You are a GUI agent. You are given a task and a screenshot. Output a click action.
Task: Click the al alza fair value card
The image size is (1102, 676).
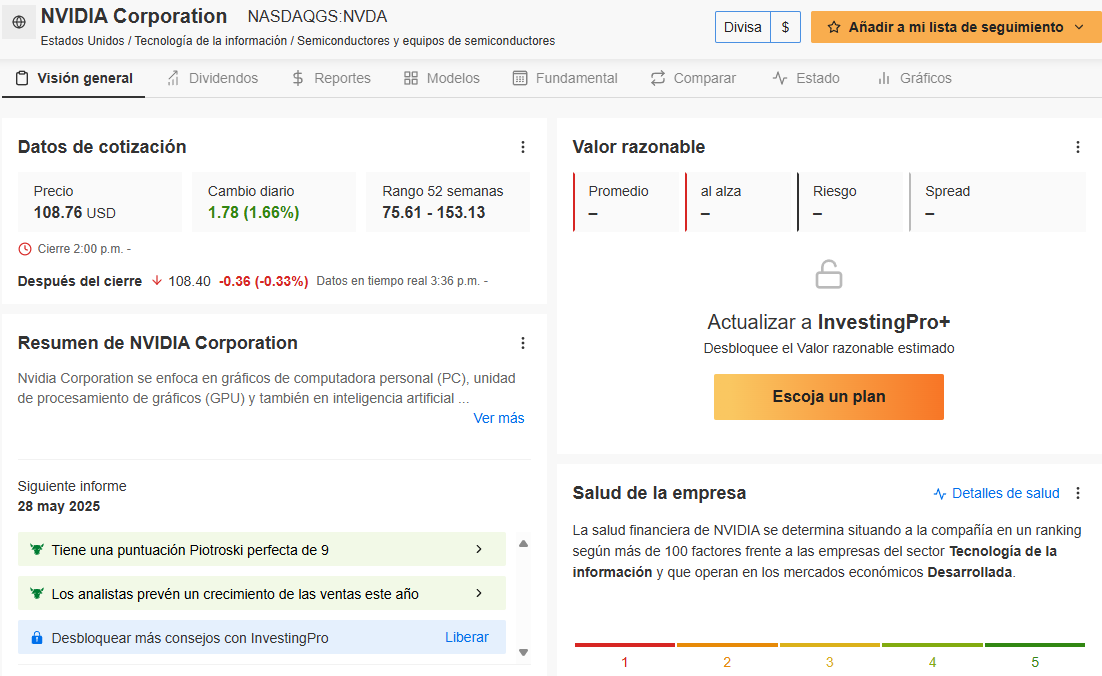739,202
